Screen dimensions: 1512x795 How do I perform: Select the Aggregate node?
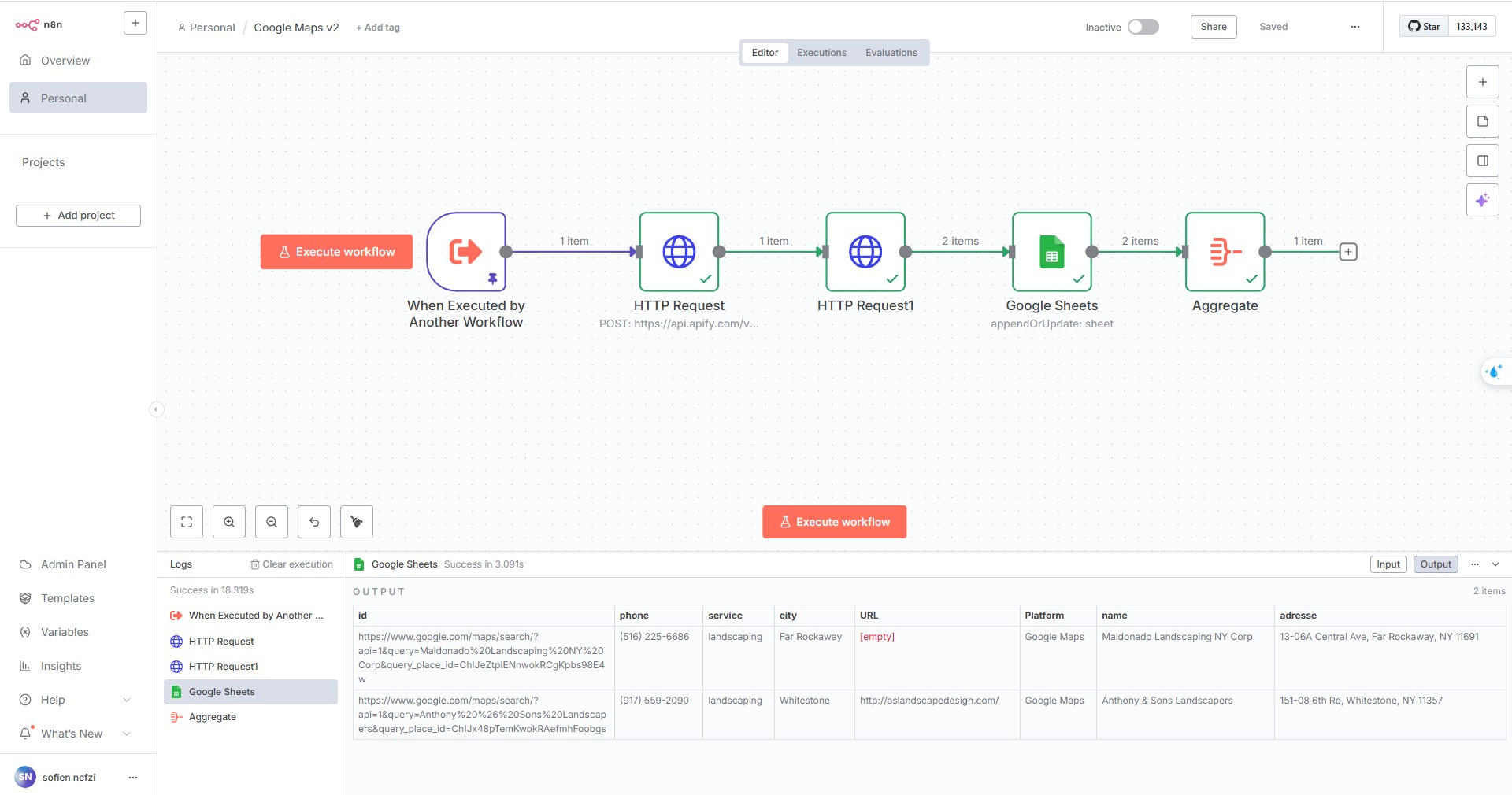1225,252
